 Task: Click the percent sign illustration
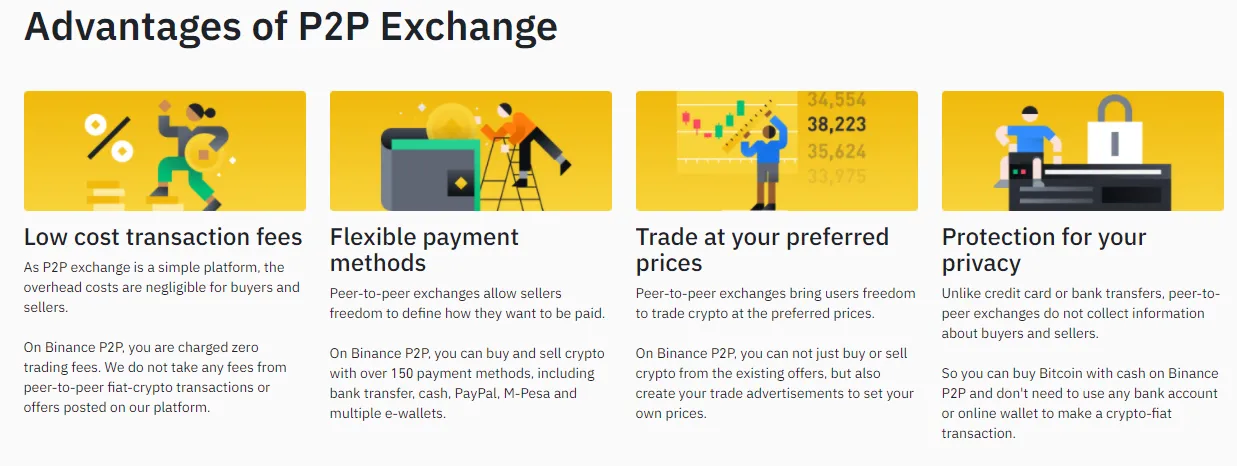(x=108, y=138)
